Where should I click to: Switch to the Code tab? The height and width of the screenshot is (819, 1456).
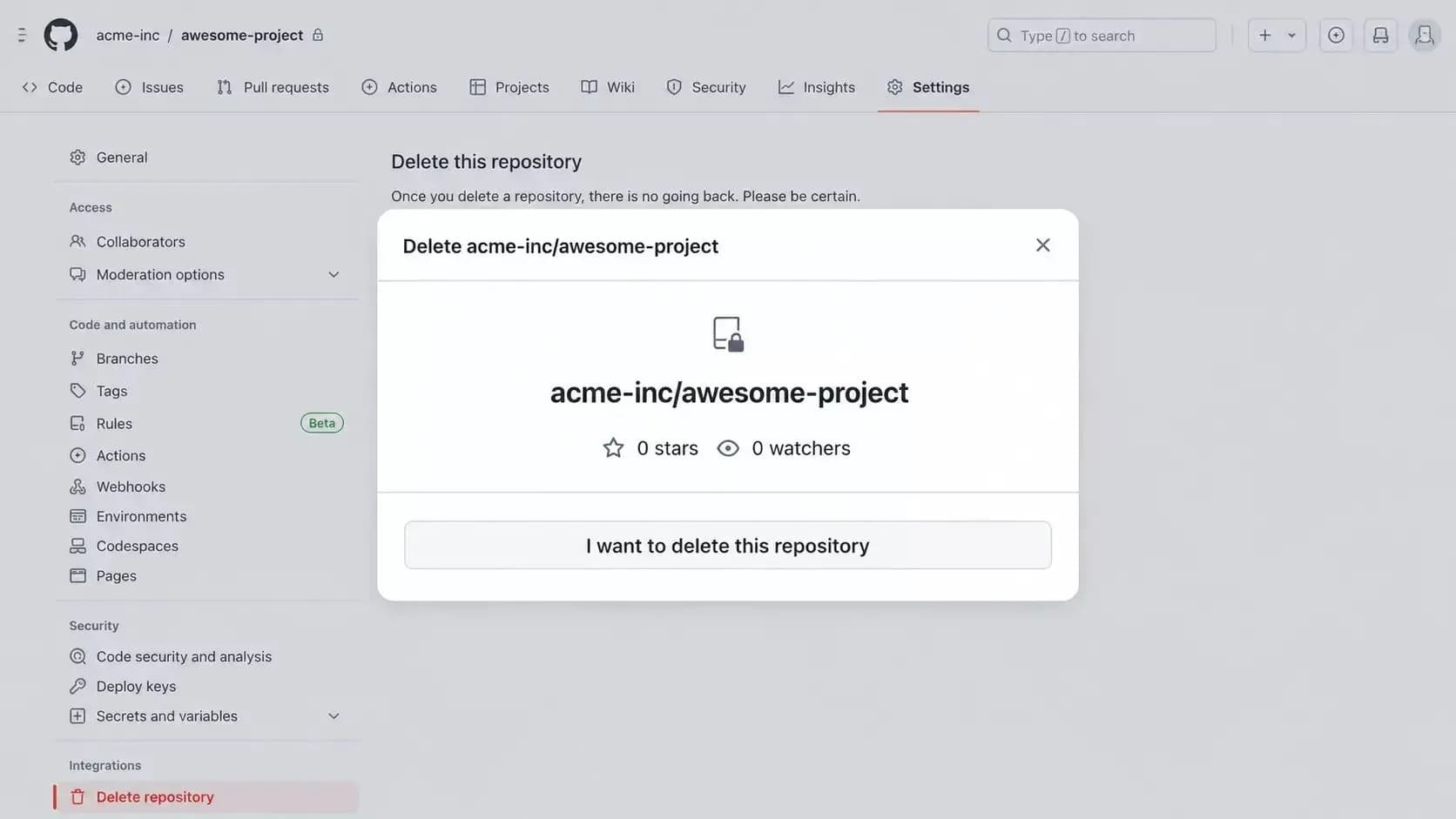click(52, 87)
